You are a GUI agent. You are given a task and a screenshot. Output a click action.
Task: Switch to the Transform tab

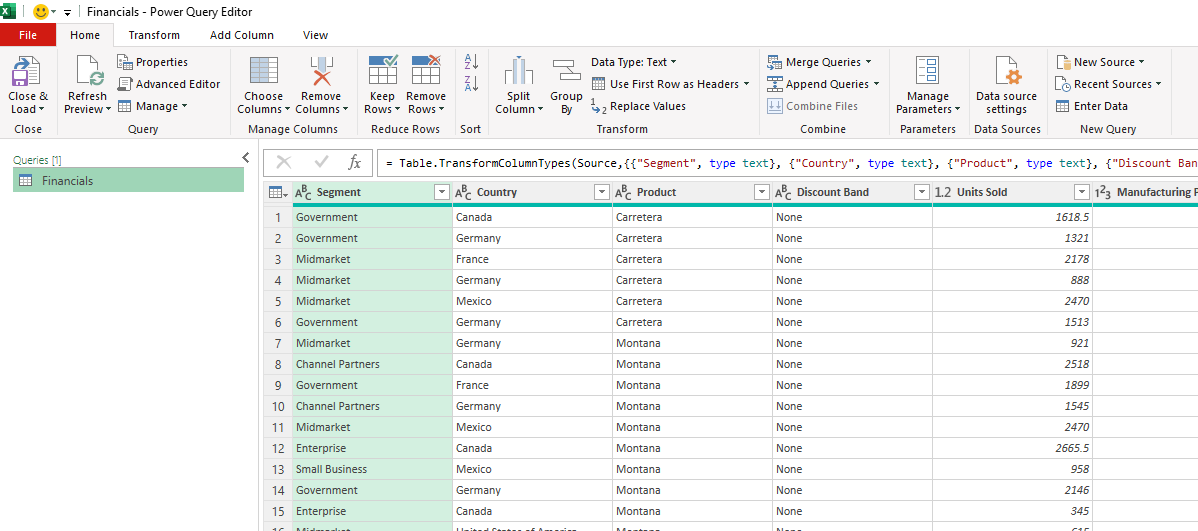click(x=154, y=35)
